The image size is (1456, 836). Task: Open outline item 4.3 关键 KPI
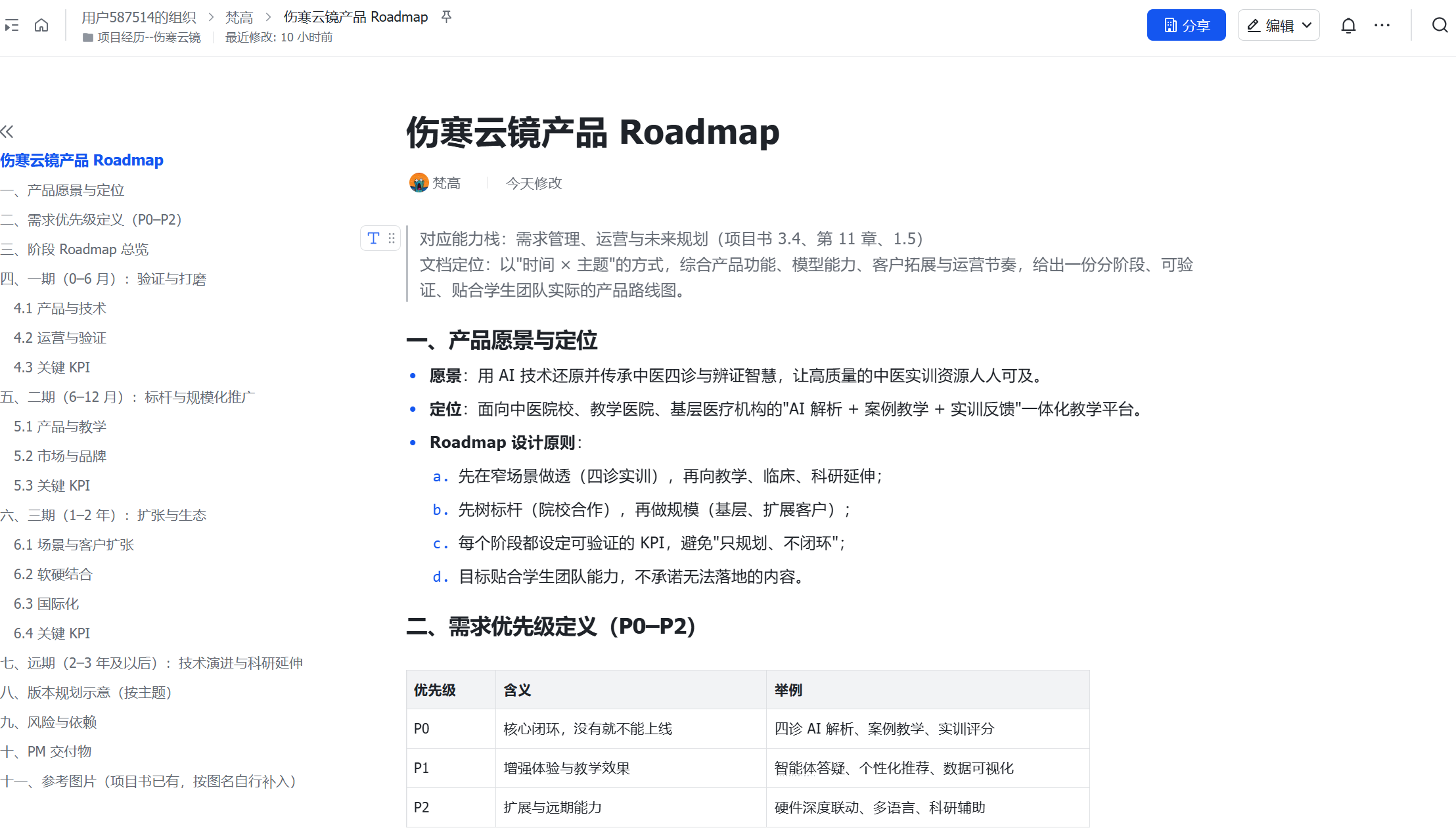pos(52,368)
